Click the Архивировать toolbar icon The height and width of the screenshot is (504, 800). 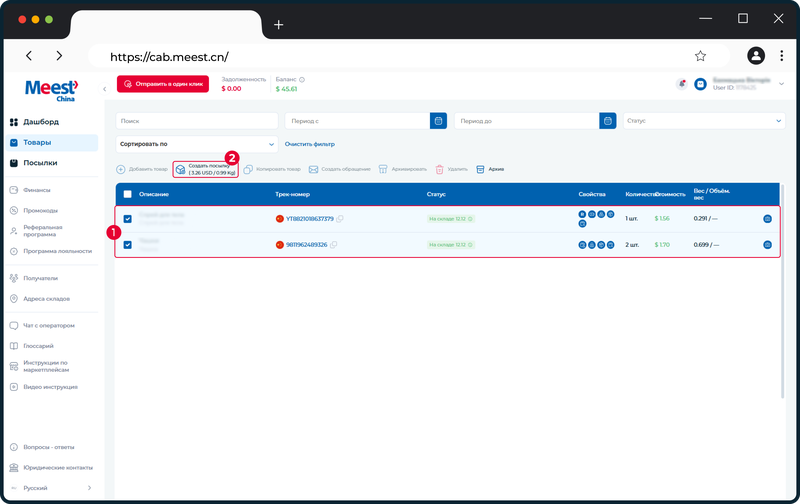pyautogui.click(x=383, y=169)
